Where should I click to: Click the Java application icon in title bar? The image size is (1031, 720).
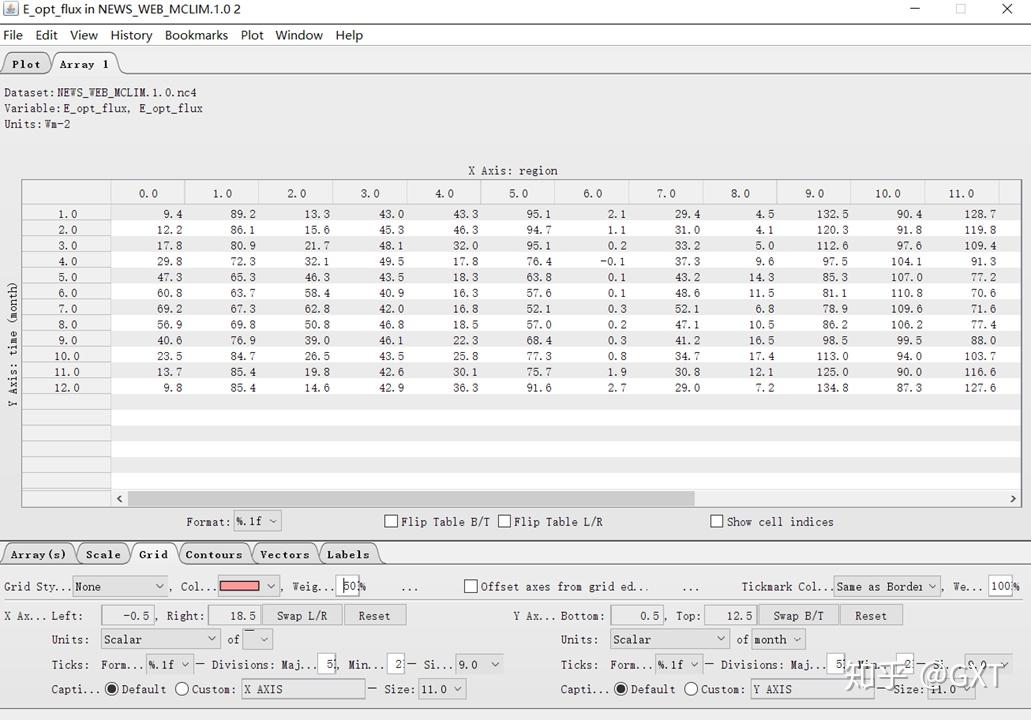11,9
